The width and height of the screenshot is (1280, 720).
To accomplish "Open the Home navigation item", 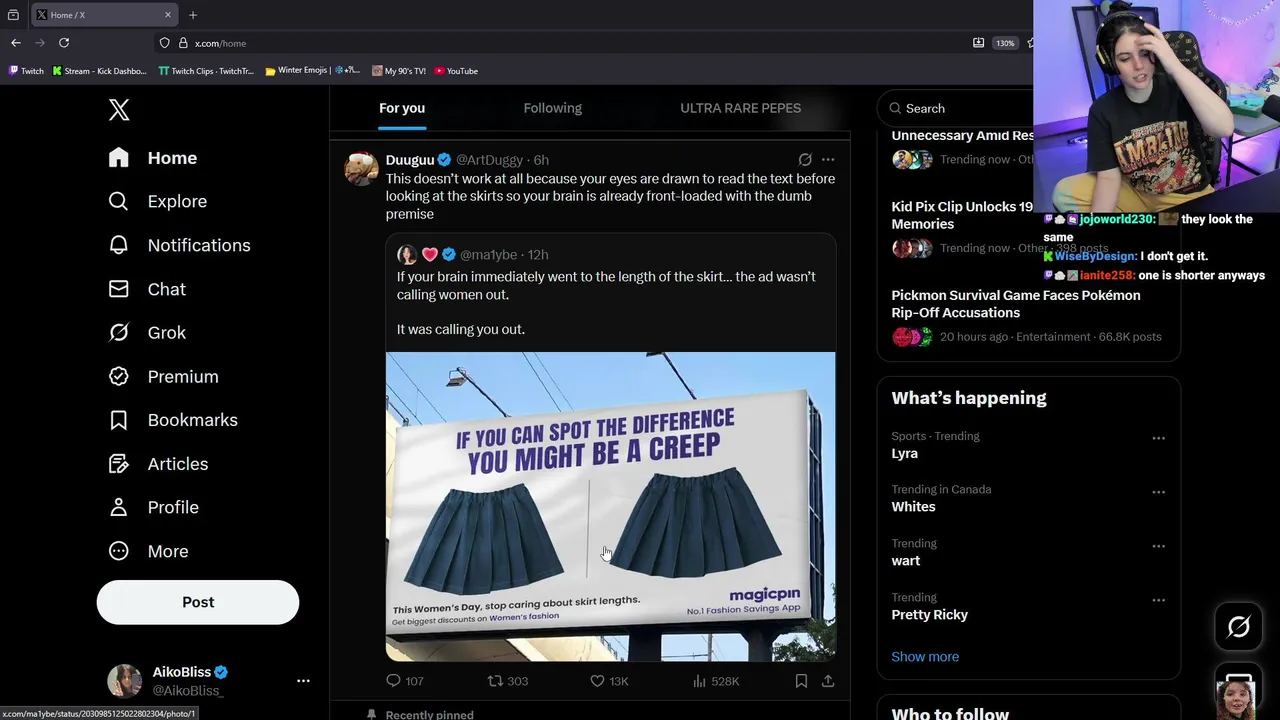I will [x=153, y=158].
